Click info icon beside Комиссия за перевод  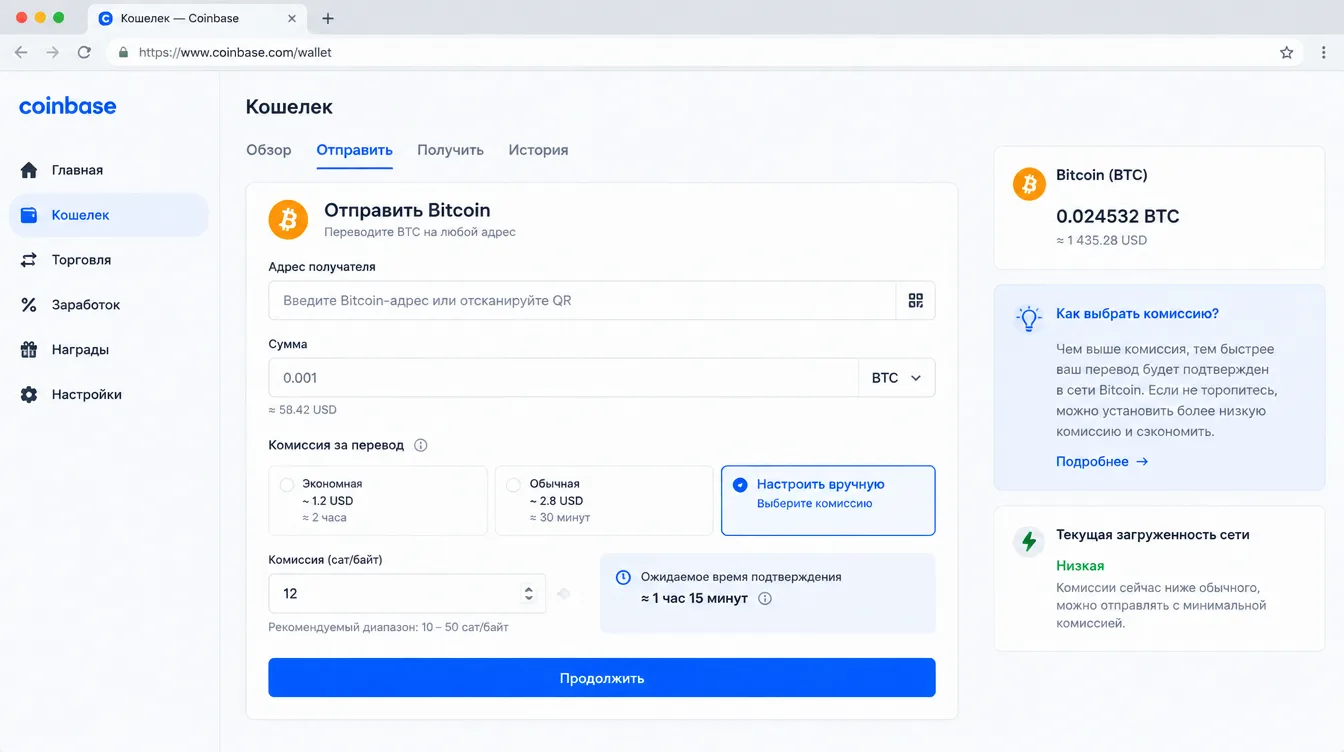coord(421,445)
